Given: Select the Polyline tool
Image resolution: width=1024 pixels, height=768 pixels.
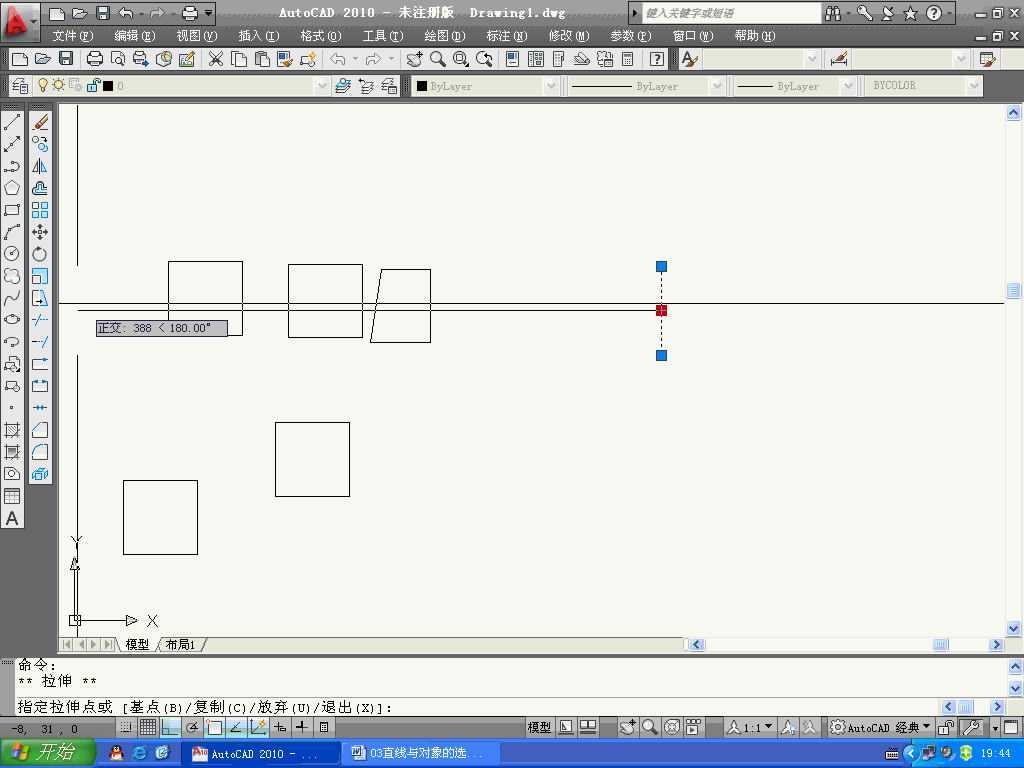Looking at the screenshot, I should click(12, 166).
